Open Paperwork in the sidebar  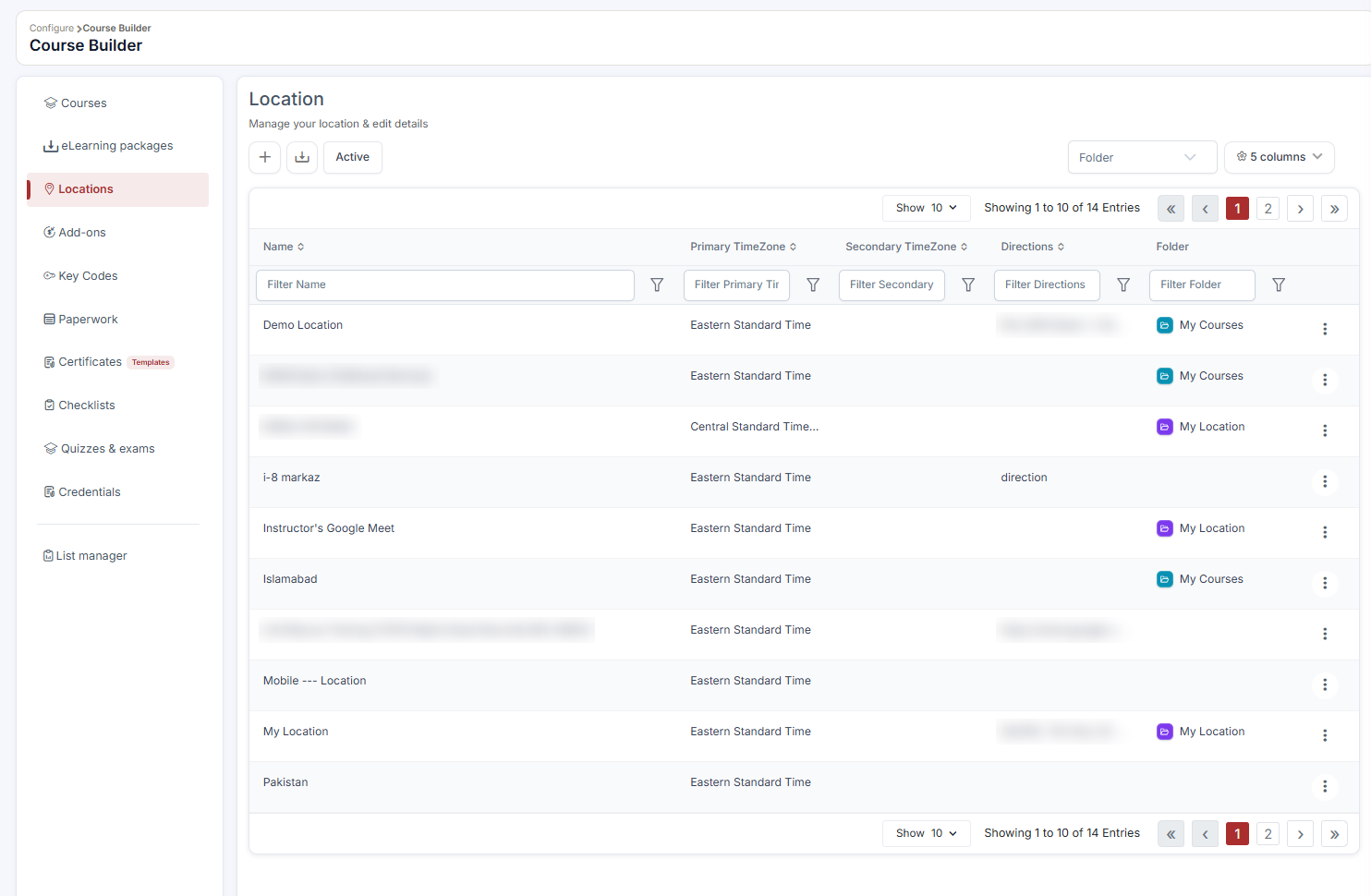click(118, 320)
